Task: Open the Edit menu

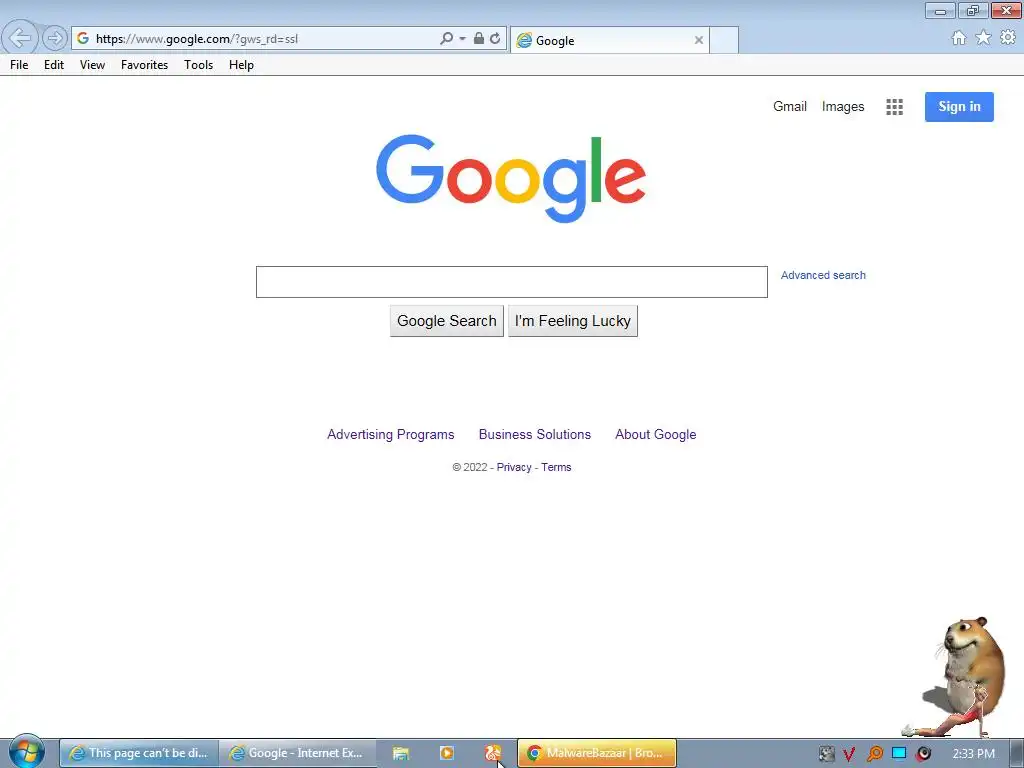Action: tap(54, 65)
